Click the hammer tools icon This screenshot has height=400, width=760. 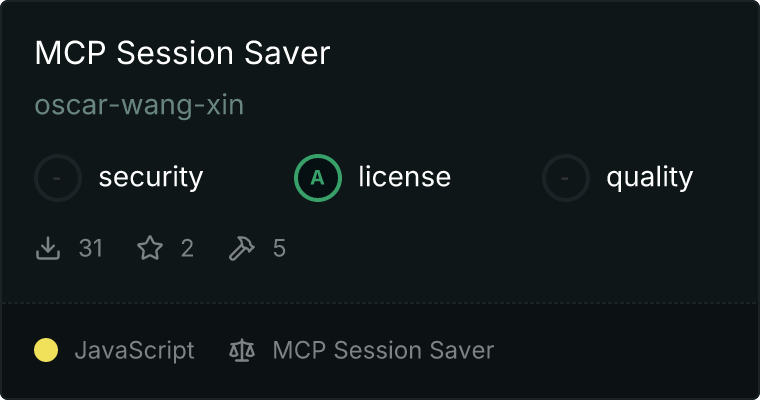(x=241, y=248)
